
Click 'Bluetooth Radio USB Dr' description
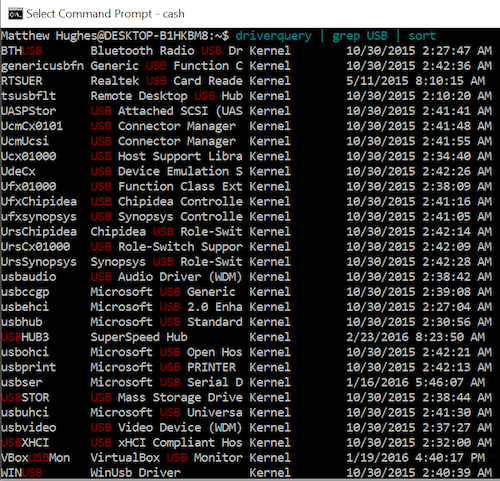tap(166, 51)
